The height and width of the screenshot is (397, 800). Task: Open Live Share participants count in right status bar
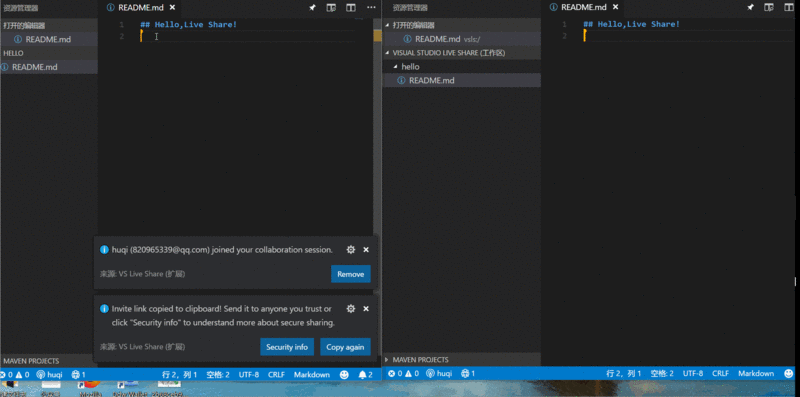468,374
